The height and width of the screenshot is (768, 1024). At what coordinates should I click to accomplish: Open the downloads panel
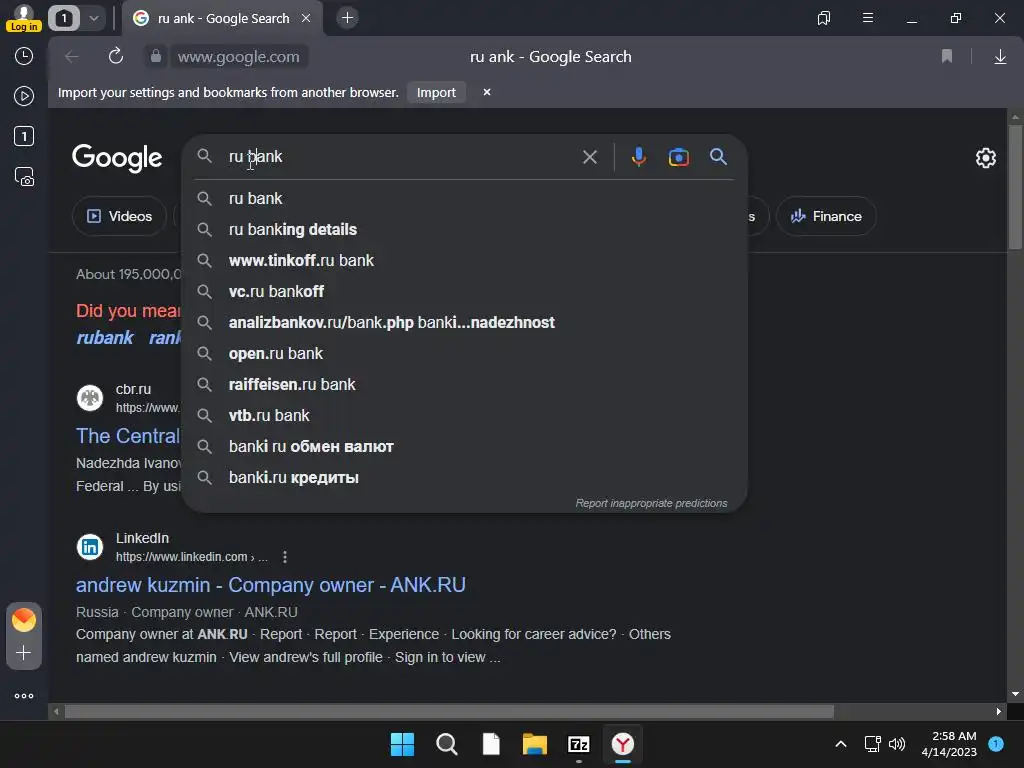point(1000,57)
